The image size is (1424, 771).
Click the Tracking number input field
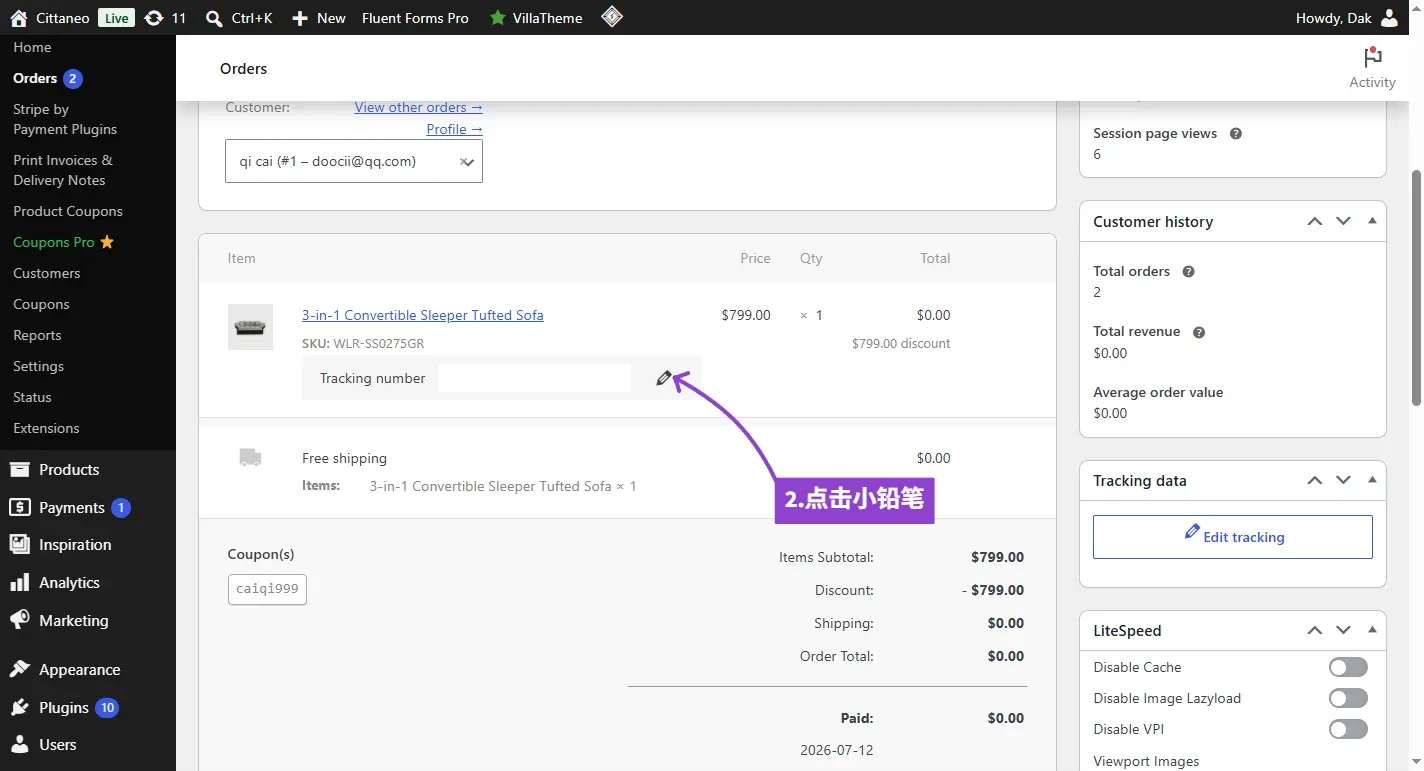click(534, 378)
